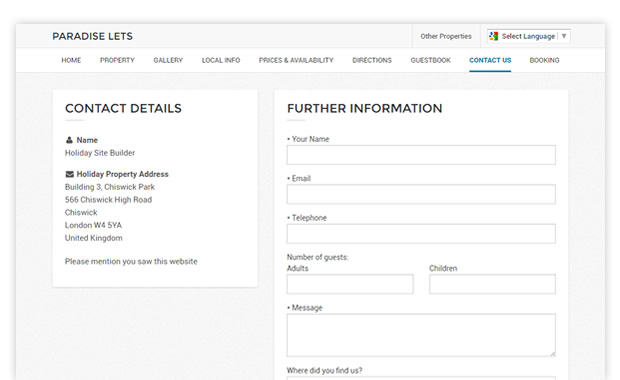
Task: Open the Property page
Action: click(x=117, y=60)
